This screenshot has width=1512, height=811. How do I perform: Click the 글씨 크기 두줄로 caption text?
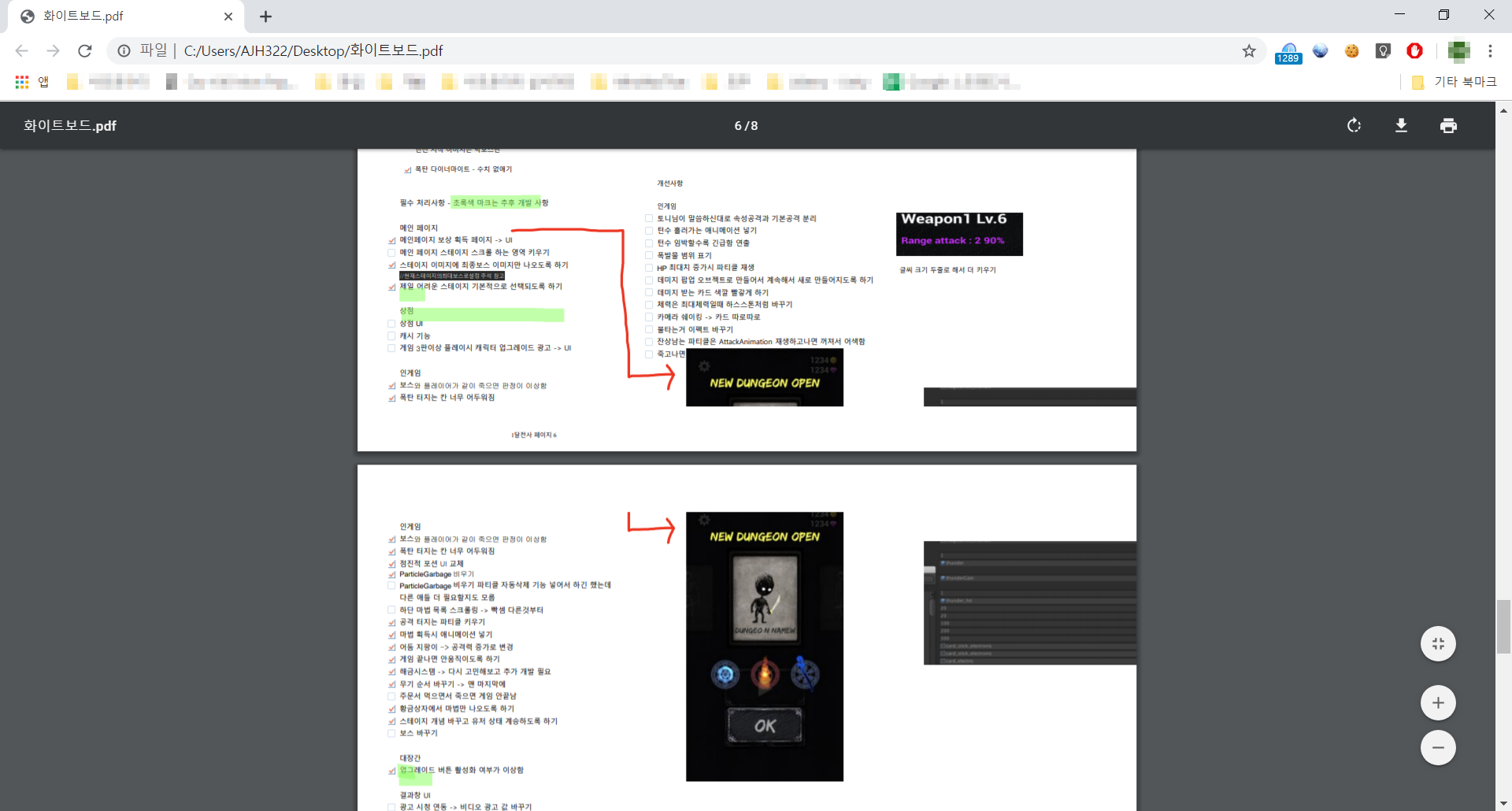(x=947, y=270)
